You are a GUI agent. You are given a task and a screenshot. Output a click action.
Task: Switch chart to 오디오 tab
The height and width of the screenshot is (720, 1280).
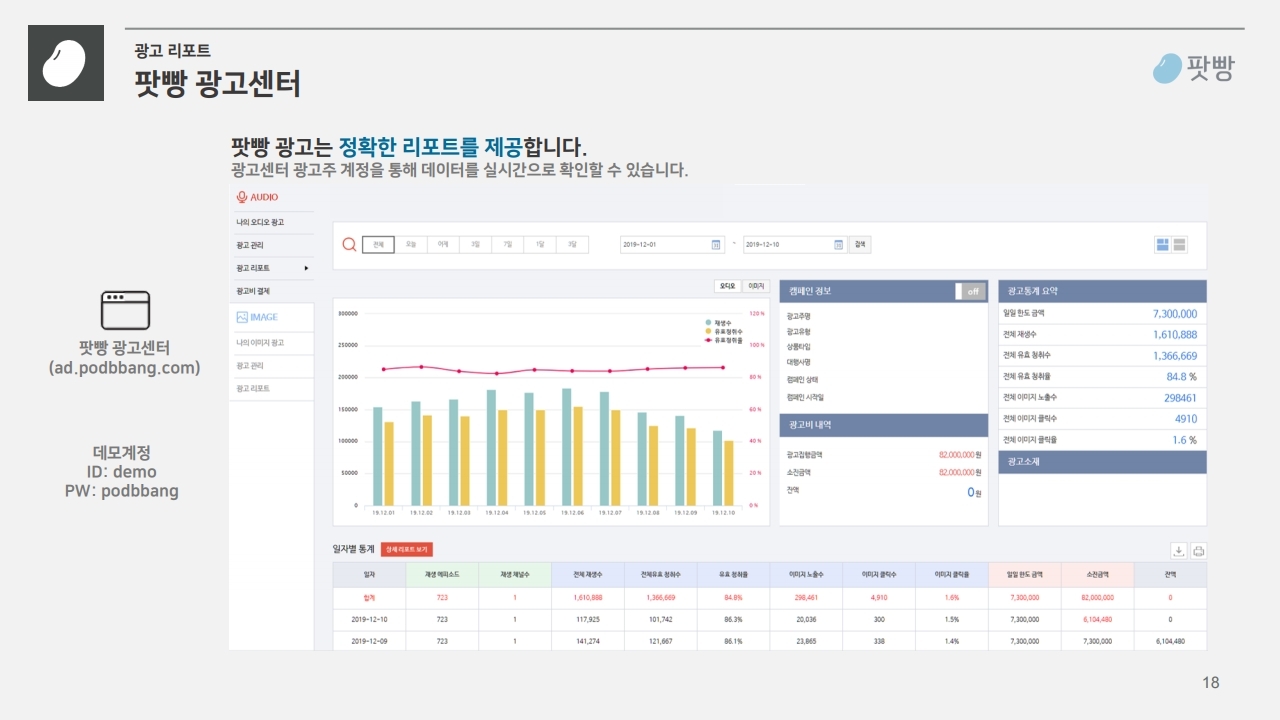(727, 286)
